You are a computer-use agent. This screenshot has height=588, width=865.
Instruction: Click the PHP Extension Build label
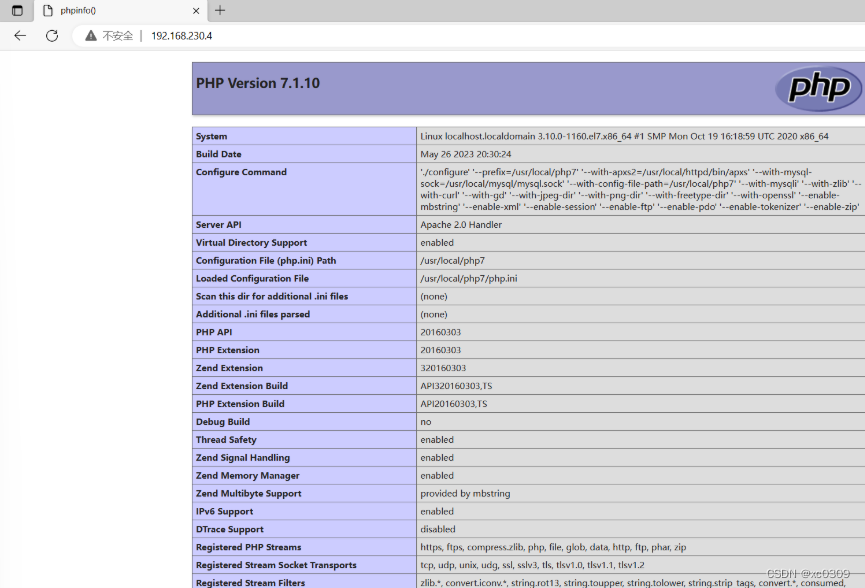[240, 404]
